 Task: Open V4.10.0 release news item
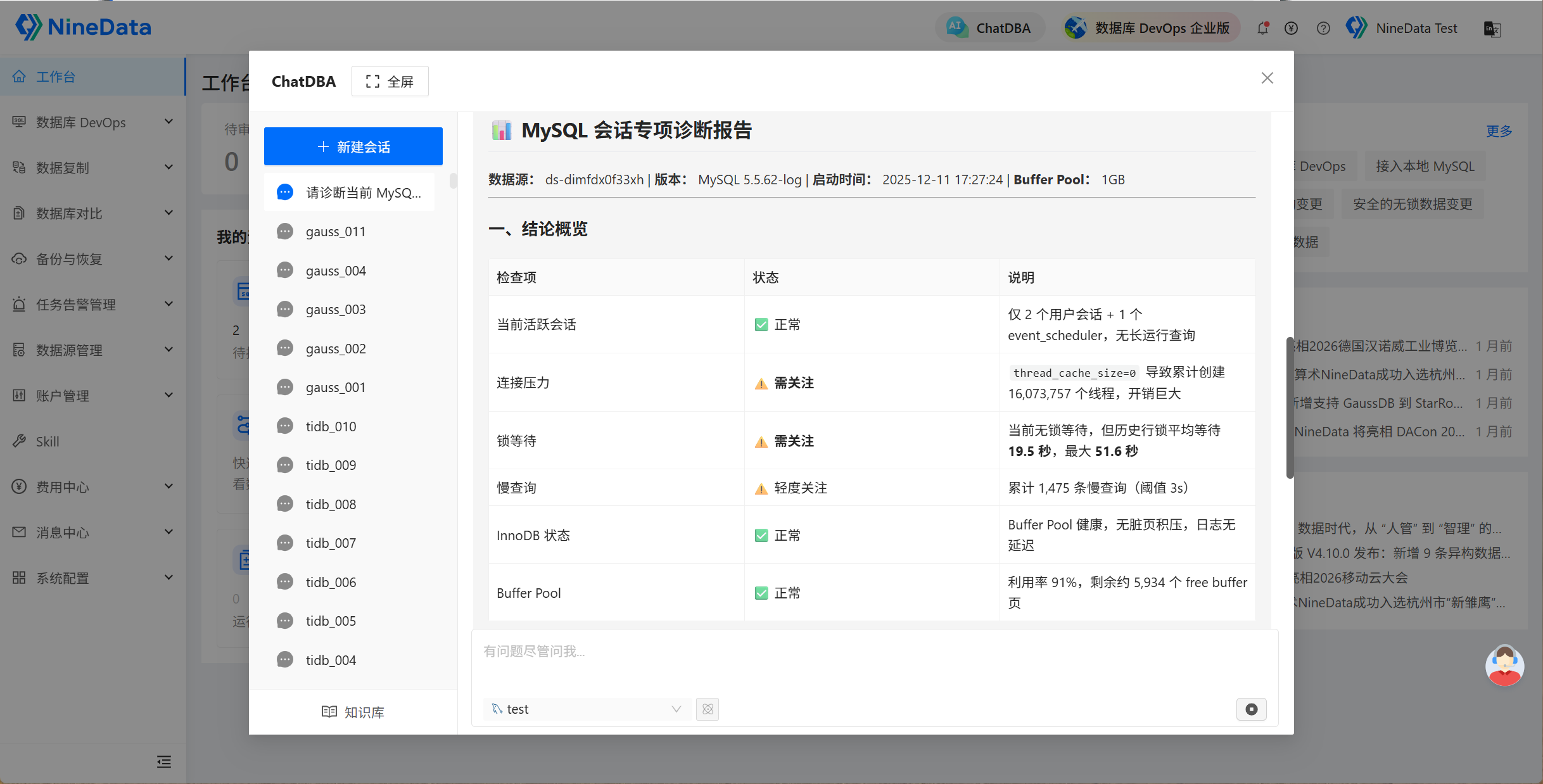1401,553
